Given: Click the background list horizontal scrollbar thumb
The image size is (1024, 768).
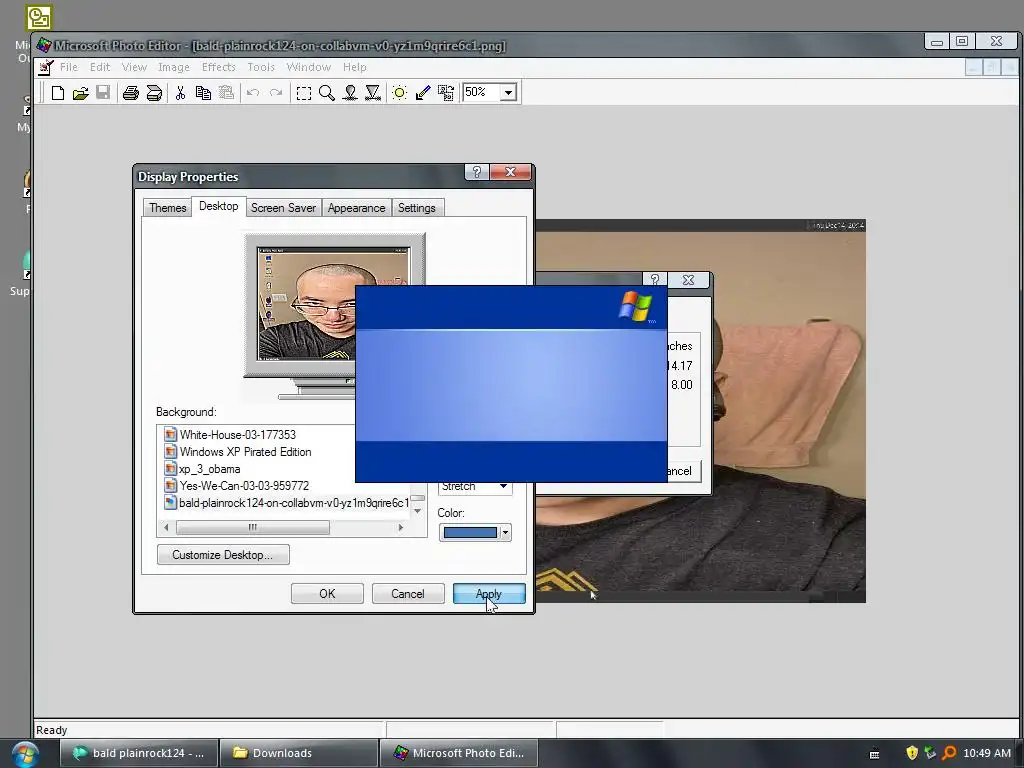Looking at the screenshot, I should pyautogui.click(x=253, y=527).
